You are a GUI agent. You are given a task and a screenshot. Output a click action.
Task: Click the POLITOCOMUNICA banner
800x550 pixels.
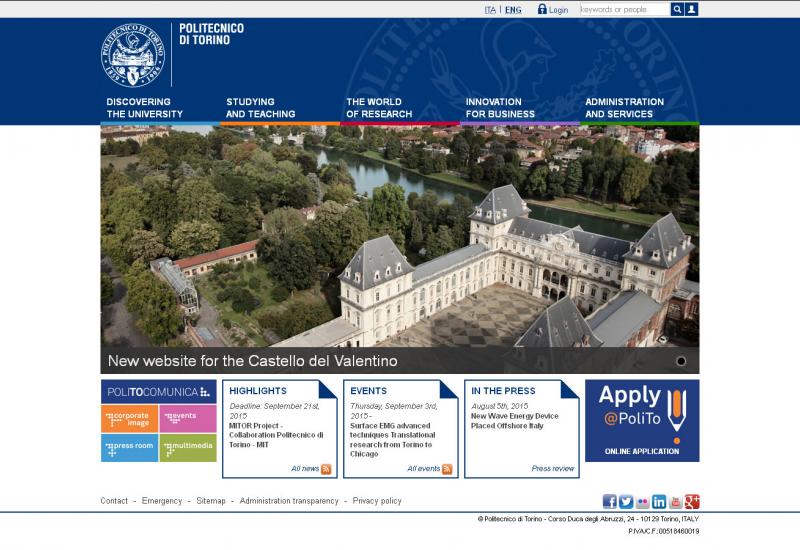point(159,392)
